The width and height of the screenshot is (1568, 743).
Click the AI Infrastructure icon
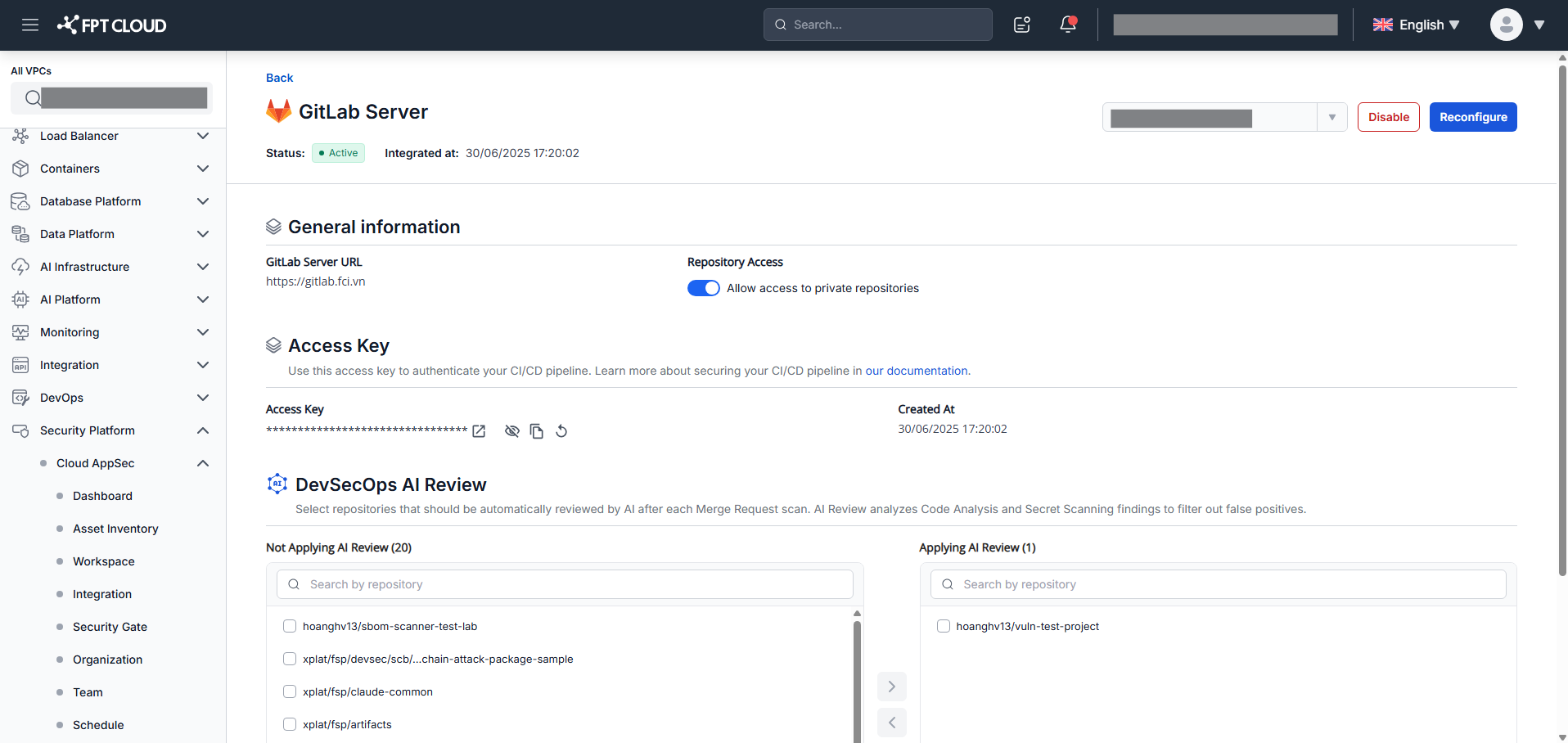tap(20, 267)
